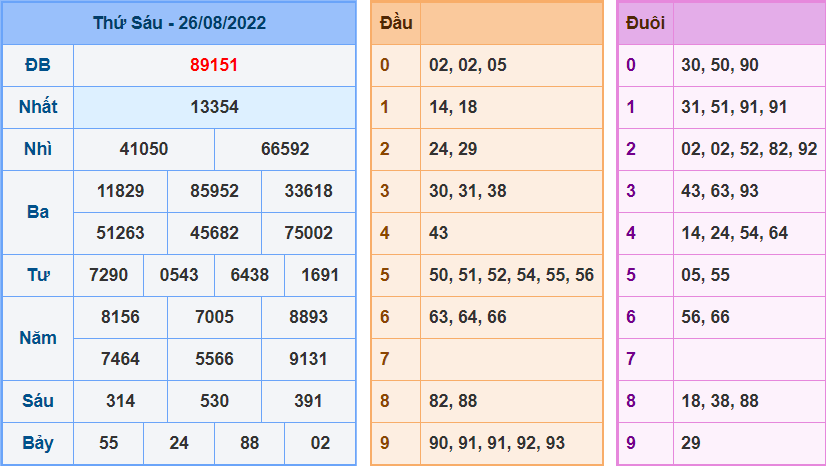Click the ĐB row label

coord(38,65)
